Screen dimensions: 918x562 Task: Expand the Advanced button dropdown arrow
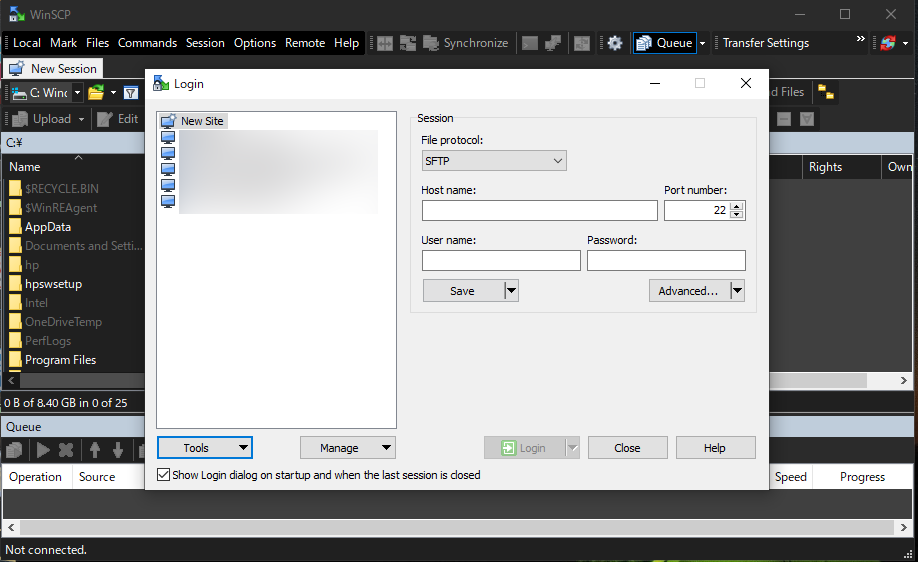738,291
